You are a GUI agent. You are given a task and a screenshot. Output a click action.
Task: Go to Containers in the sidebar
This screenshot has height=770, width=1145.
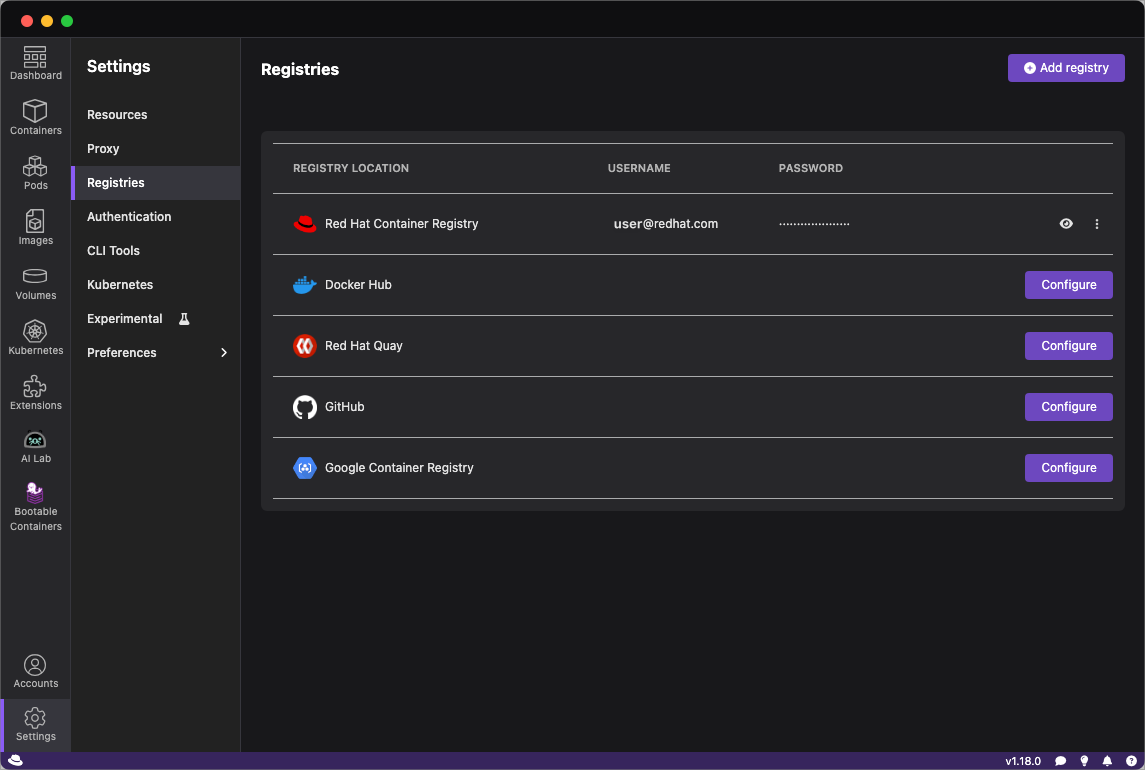35,118
